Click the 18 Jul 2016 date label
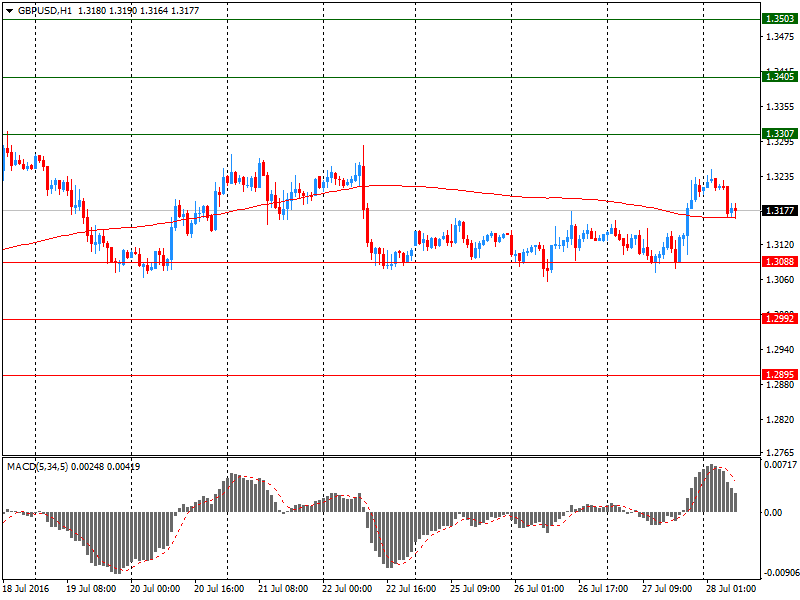The image size is (800, 600). (26, 589)
